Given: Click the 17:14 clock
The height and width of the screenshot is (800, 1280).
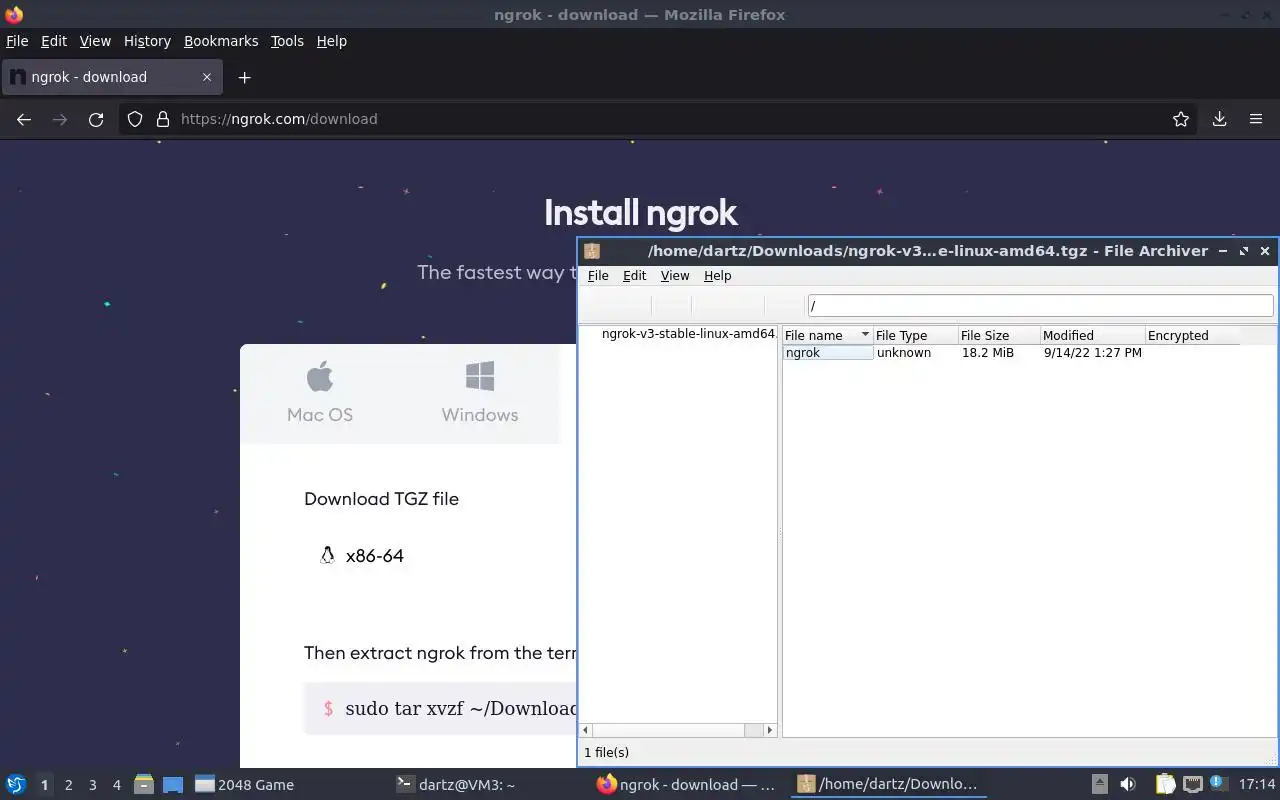Looking at the screenshot, I should (x=1257, y=785).
